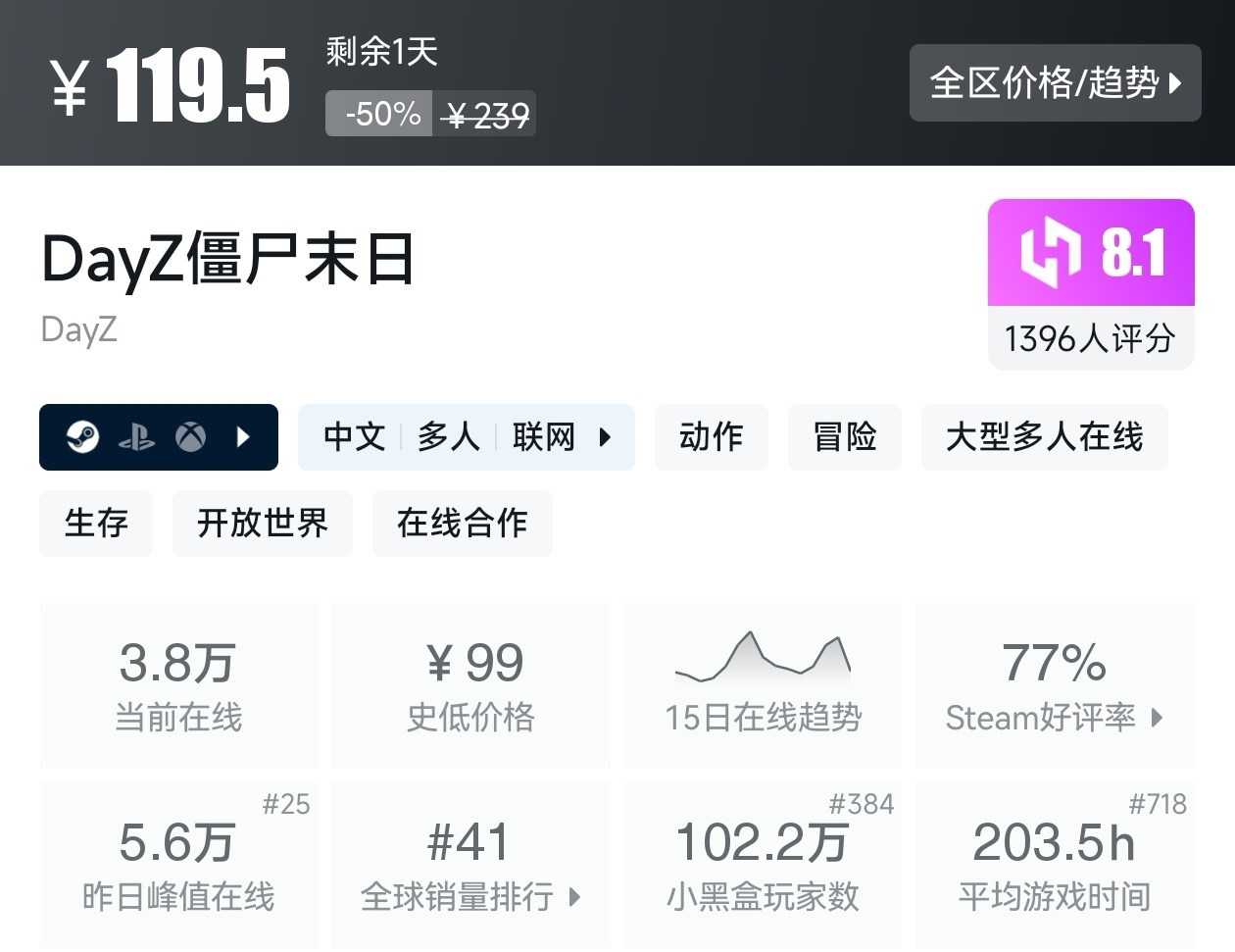The width and height of the screenshot is (1235, 952).
Task: Select the 冒险 tag
Action: [x=845, y=437]
